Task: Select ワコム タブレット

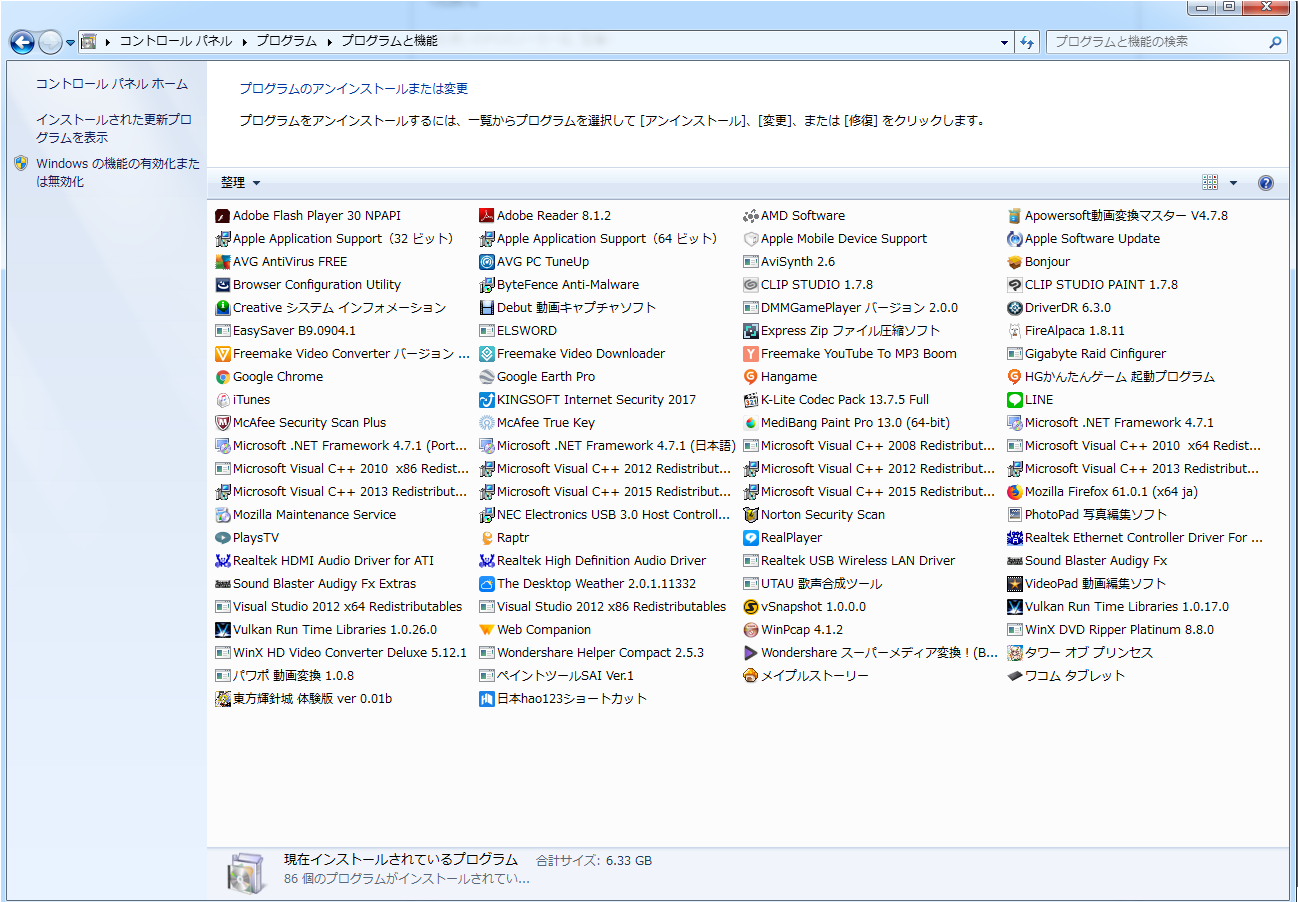Action: 1067,676
